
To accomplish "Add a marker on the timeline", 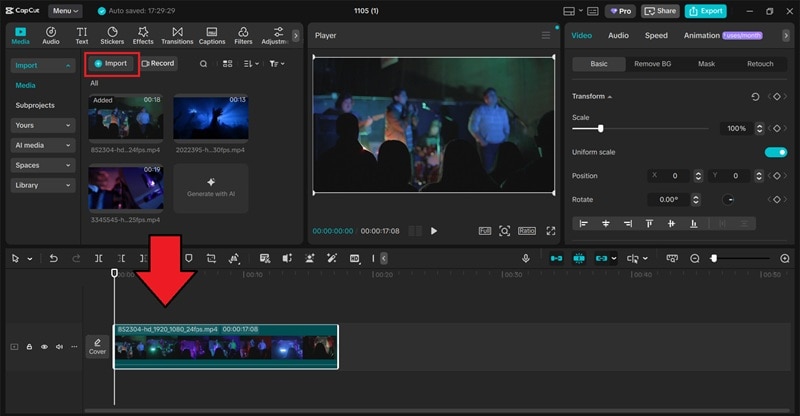I will coord(188,259).
